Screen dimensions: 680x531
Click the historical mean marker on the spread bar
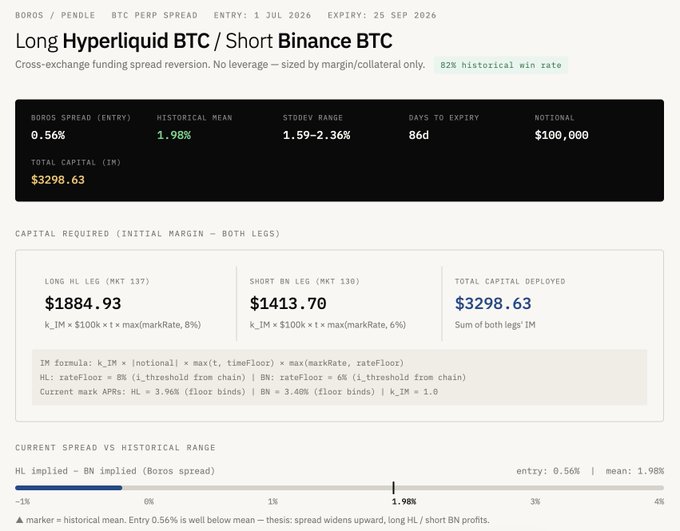point(393,488)
